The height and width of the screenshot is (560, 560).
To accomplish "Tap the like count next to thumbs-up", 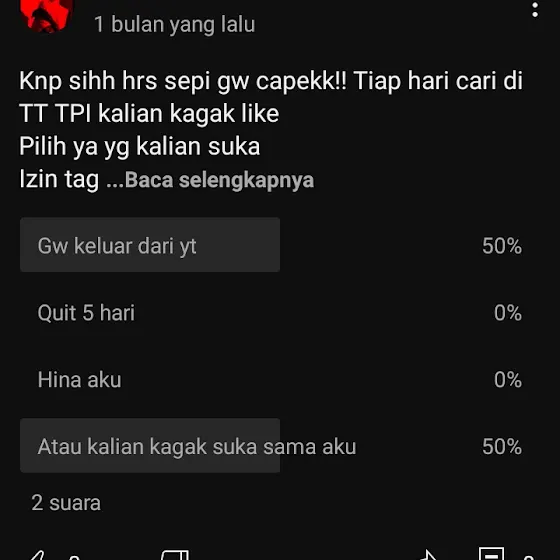I will [x=74, y=557].
